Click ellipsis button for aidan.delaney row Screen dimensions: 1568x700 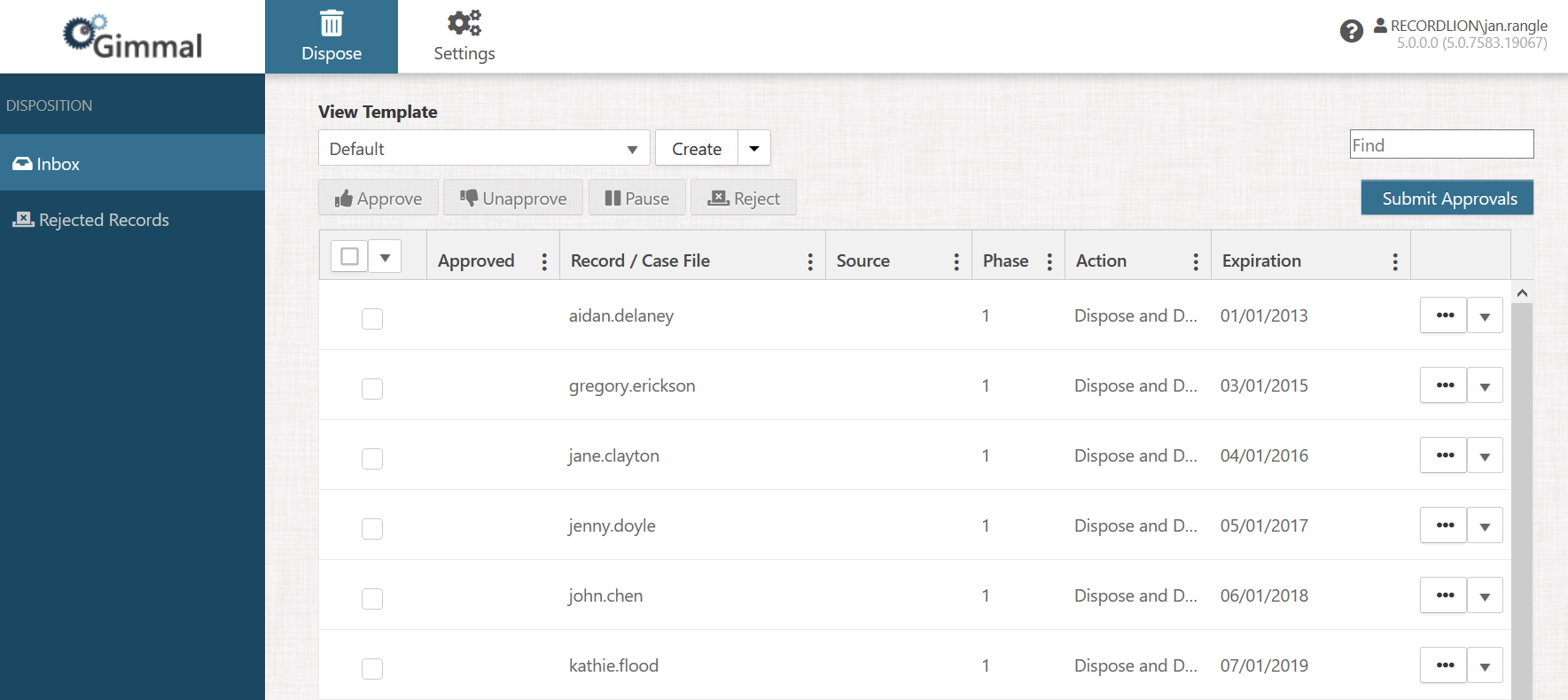[1444, 315]
